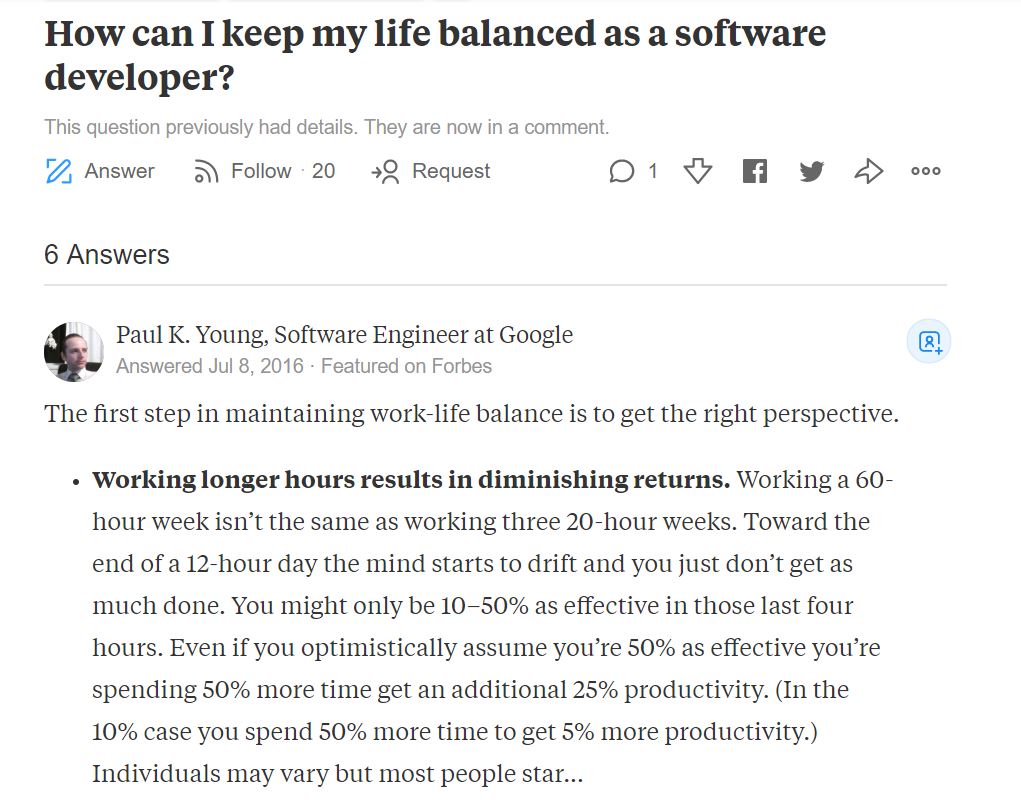Click the feed icon beside Follow
Screen dimensions: 1021x802
[x=206, y=172]
